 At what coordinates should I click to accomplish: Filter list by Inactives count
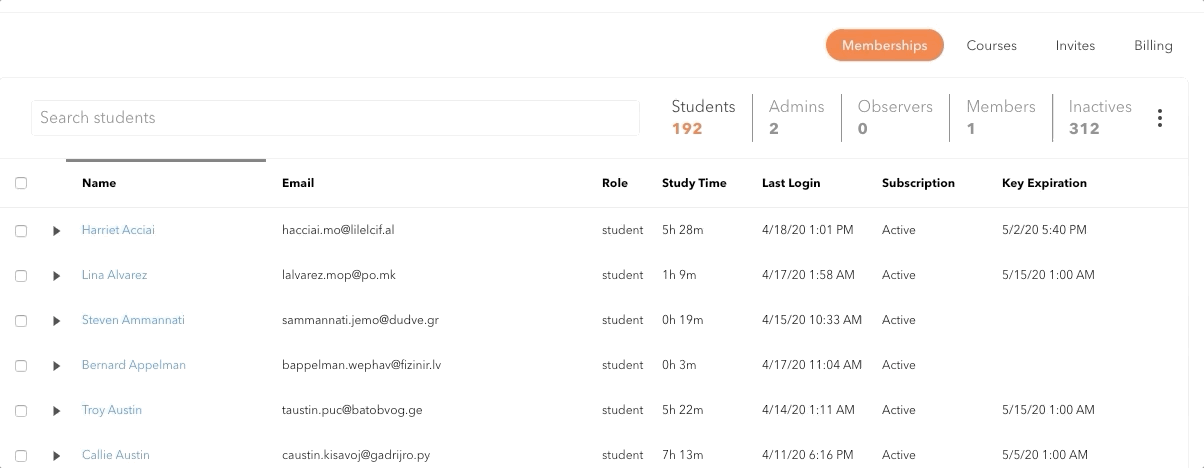point(1099,117)
